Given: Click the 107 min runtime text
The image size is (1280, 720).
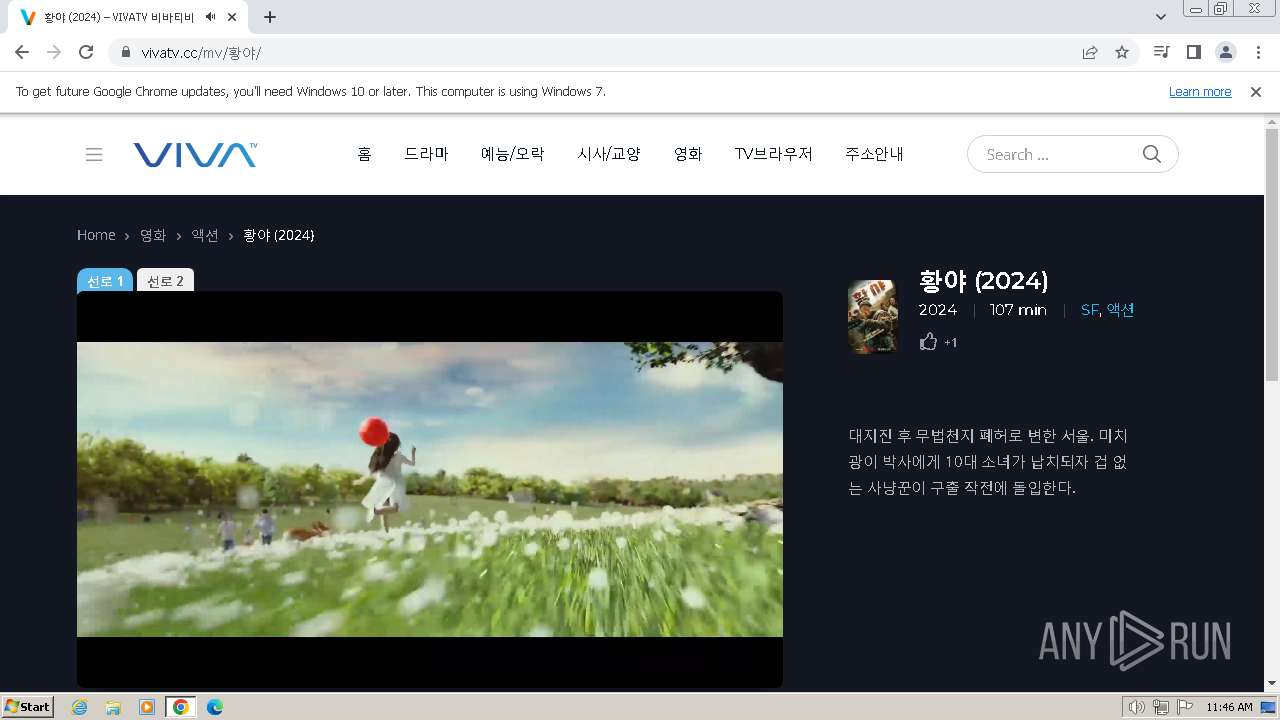Looking at the screenshot, I should point(1018,310).
